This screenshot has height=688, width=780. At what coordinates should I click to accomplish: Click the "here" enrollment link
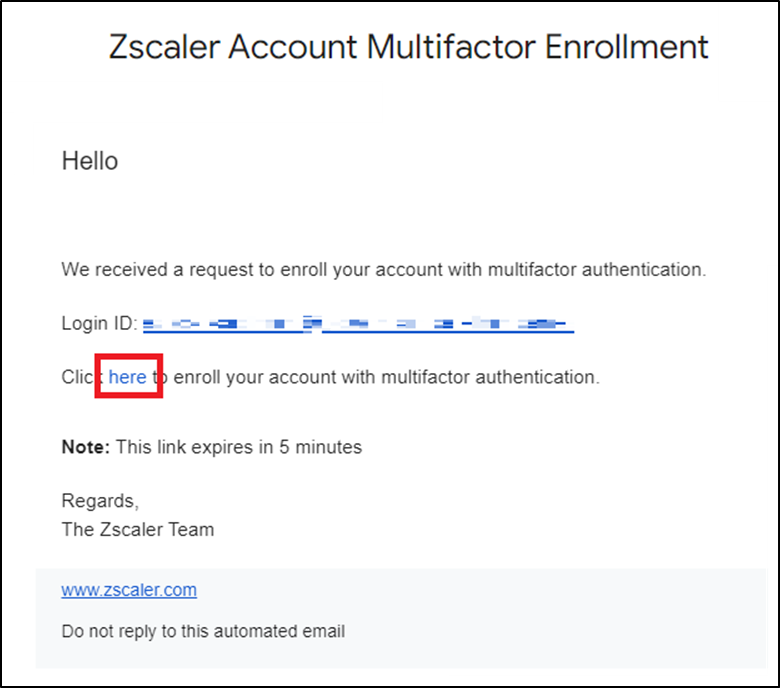click(x=128, y=377)
